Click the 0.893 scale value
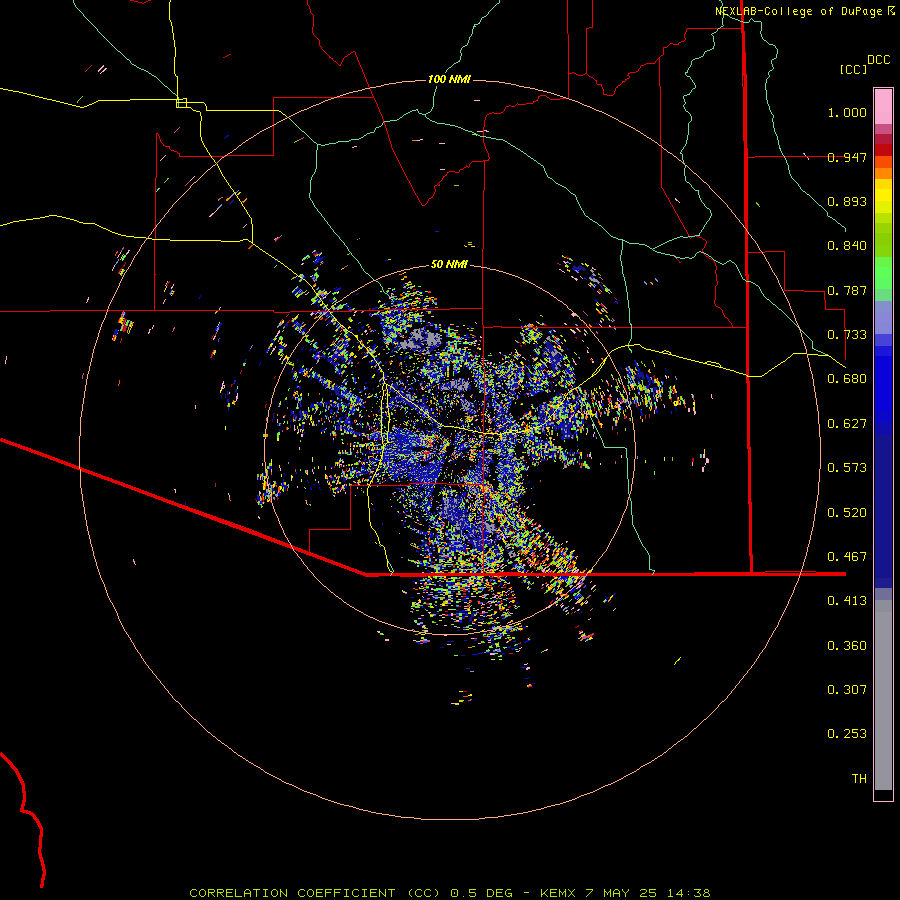The image size is (900, 900). click(x=847, y=201)
